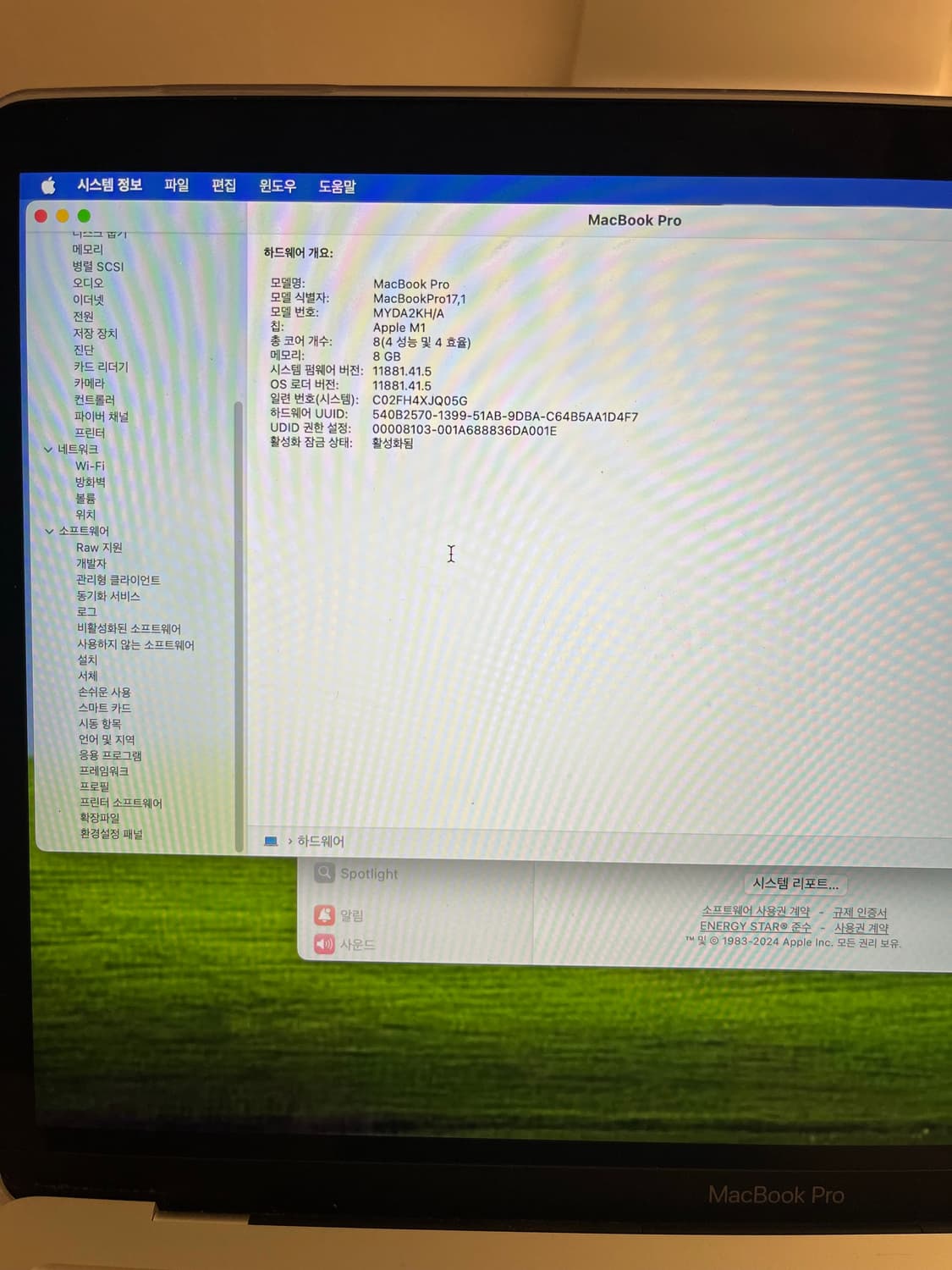952x1270 pixels.
Task: Select 카드 리더기 in the sidebar
Action: point(101,367)
